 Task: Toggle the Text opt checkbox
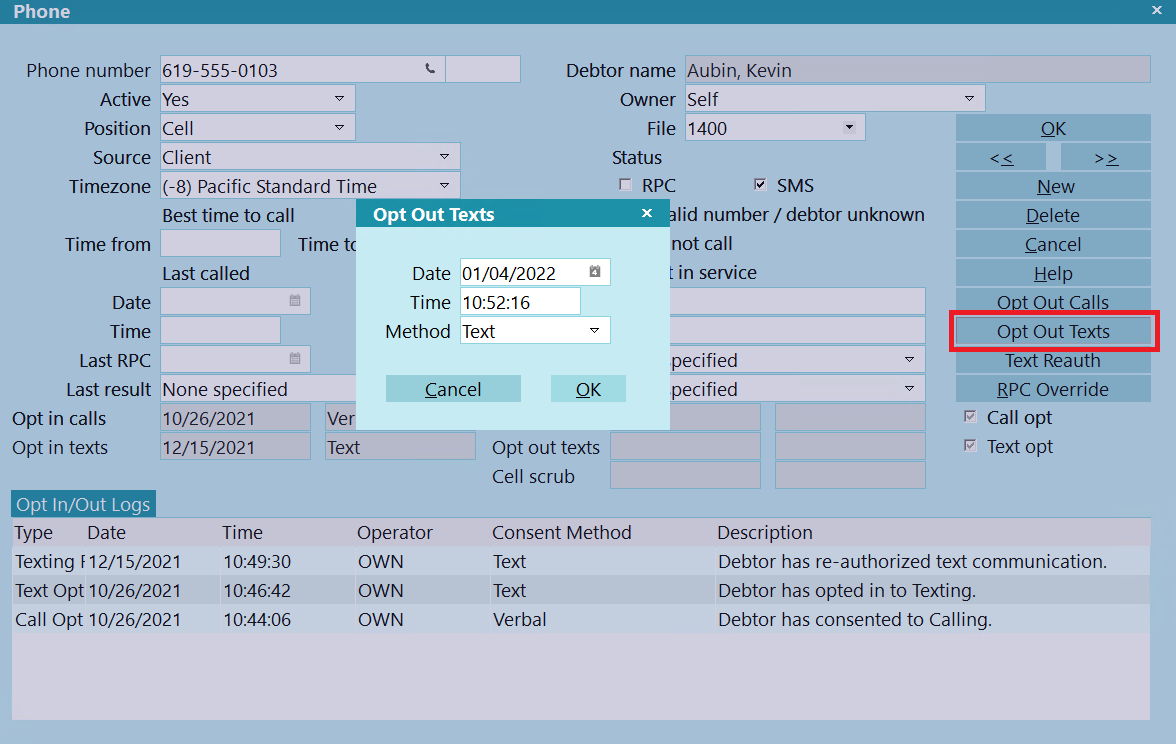pos(970,446)
